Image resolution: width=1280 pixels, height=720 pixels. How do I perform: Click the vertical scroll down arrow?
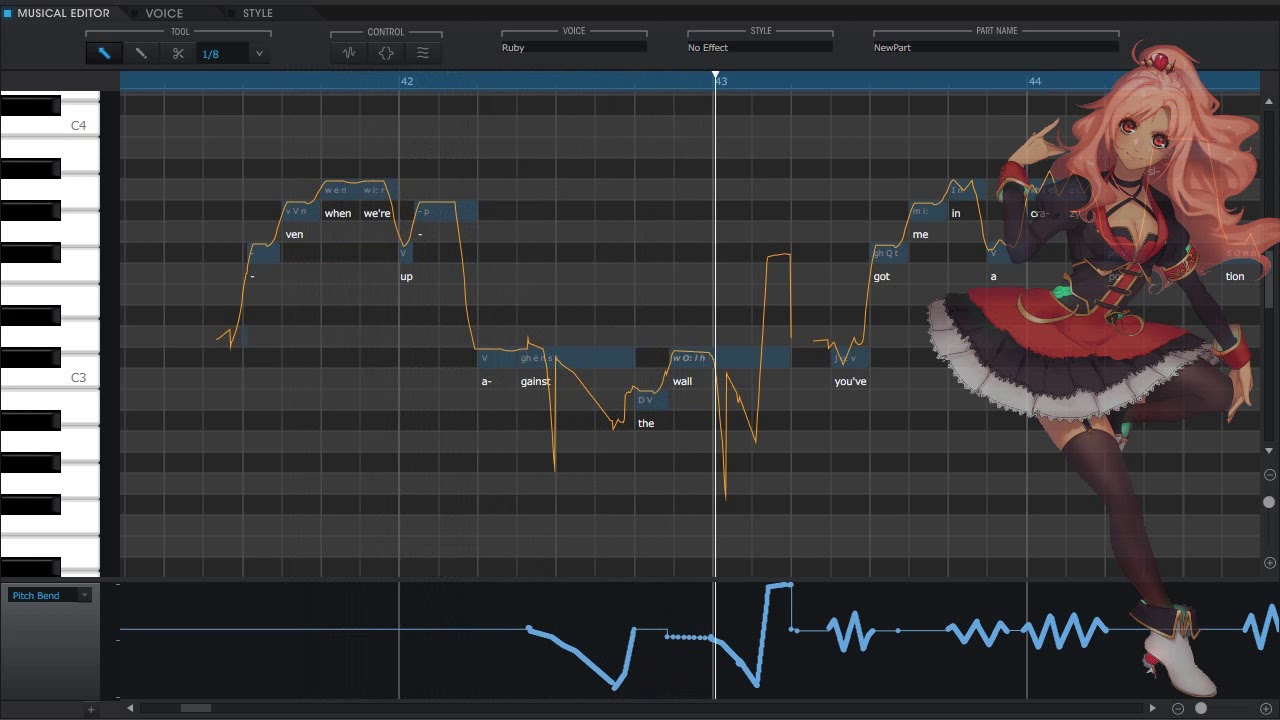[x=1270, y=451]
